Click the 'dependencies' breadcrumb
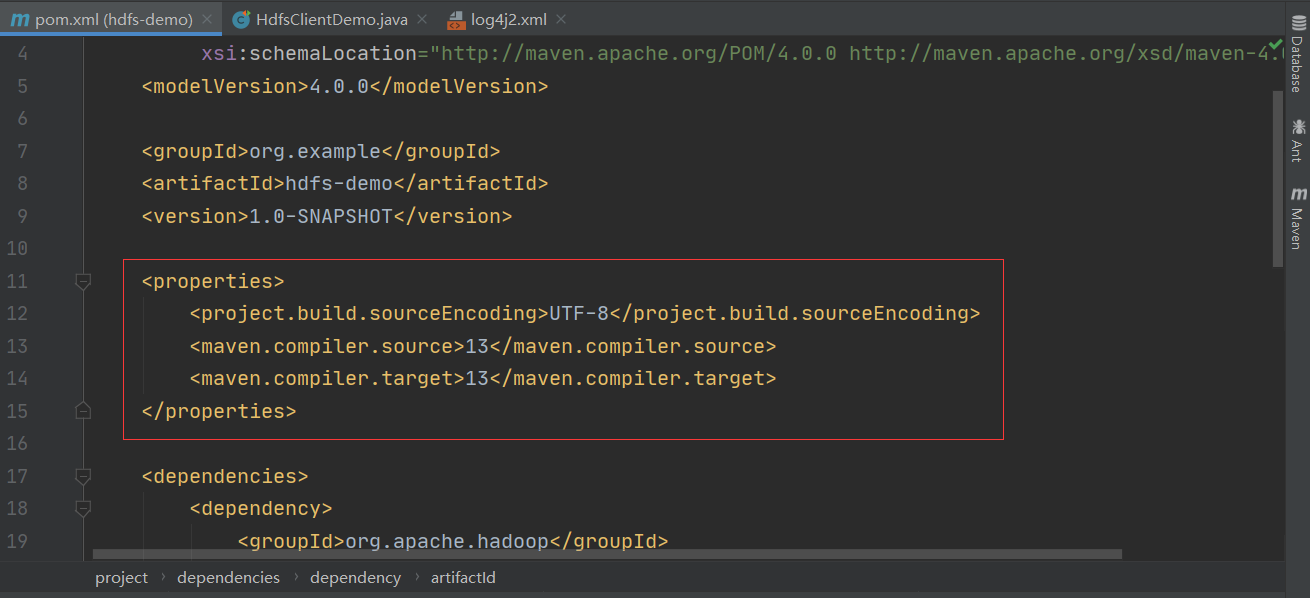The image size is (1310, 598). tap(228, 578)
